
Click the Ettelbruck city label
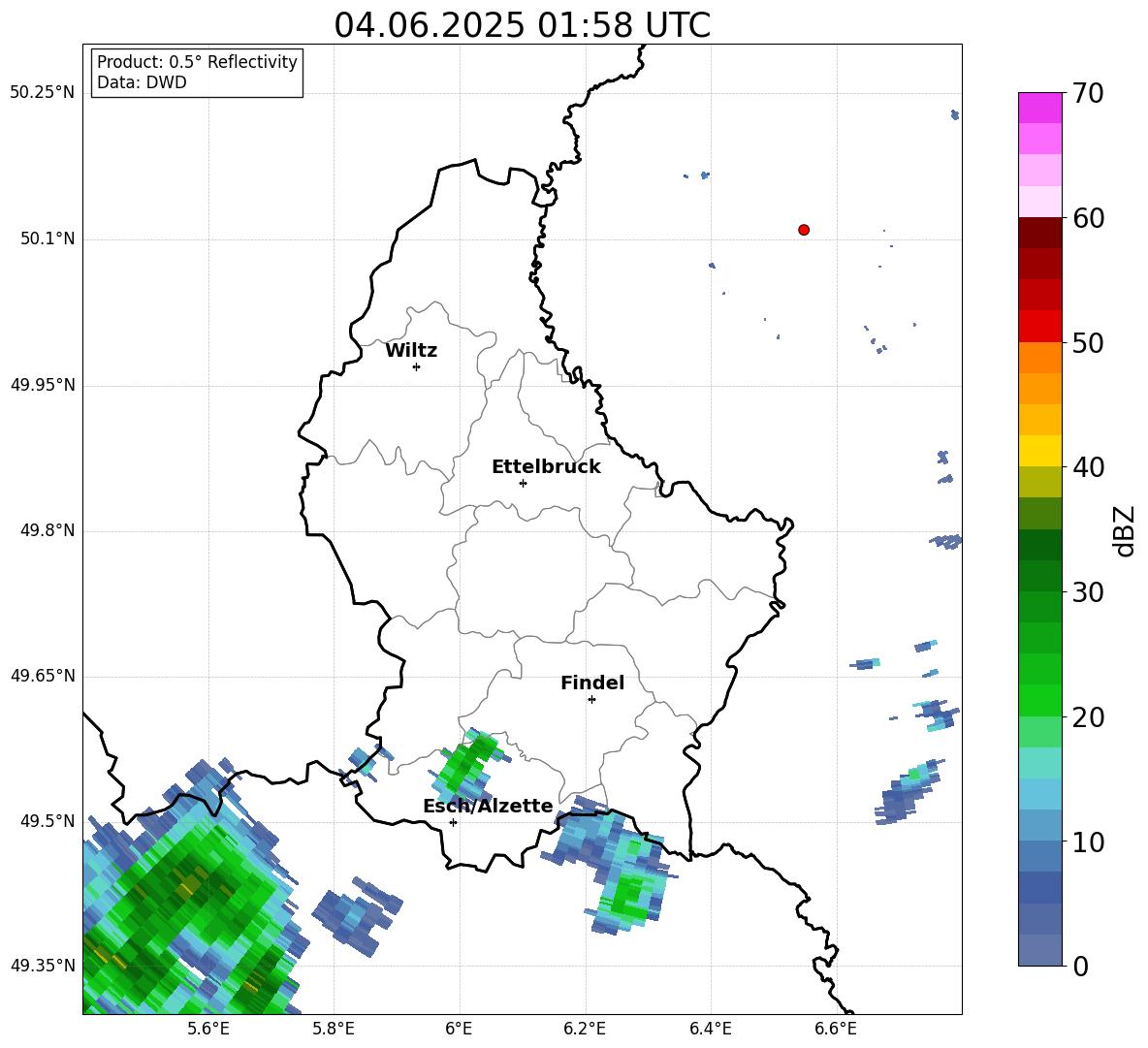546,467
